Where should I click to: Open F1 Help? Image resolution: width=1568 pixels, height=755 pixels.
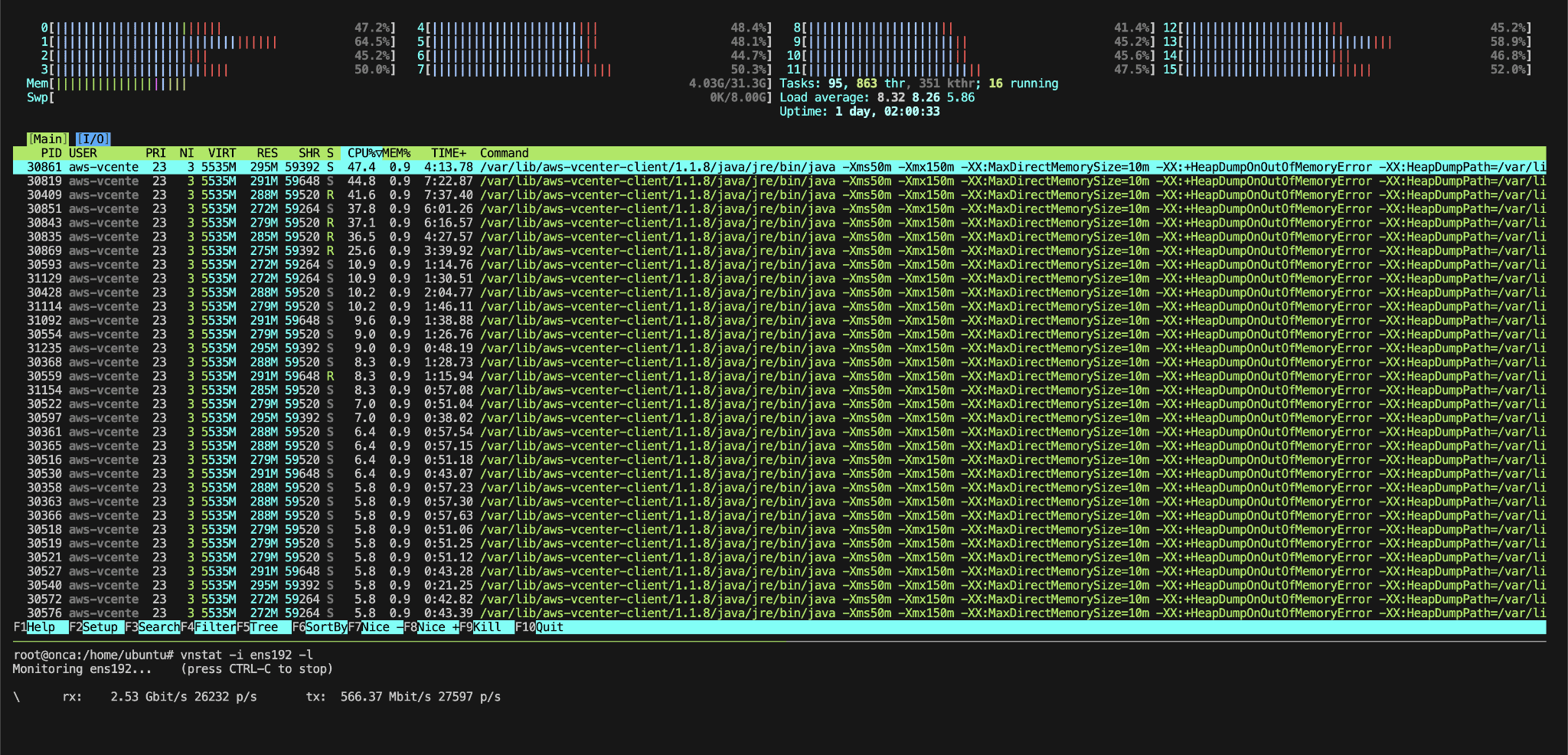tap(41, 627)
